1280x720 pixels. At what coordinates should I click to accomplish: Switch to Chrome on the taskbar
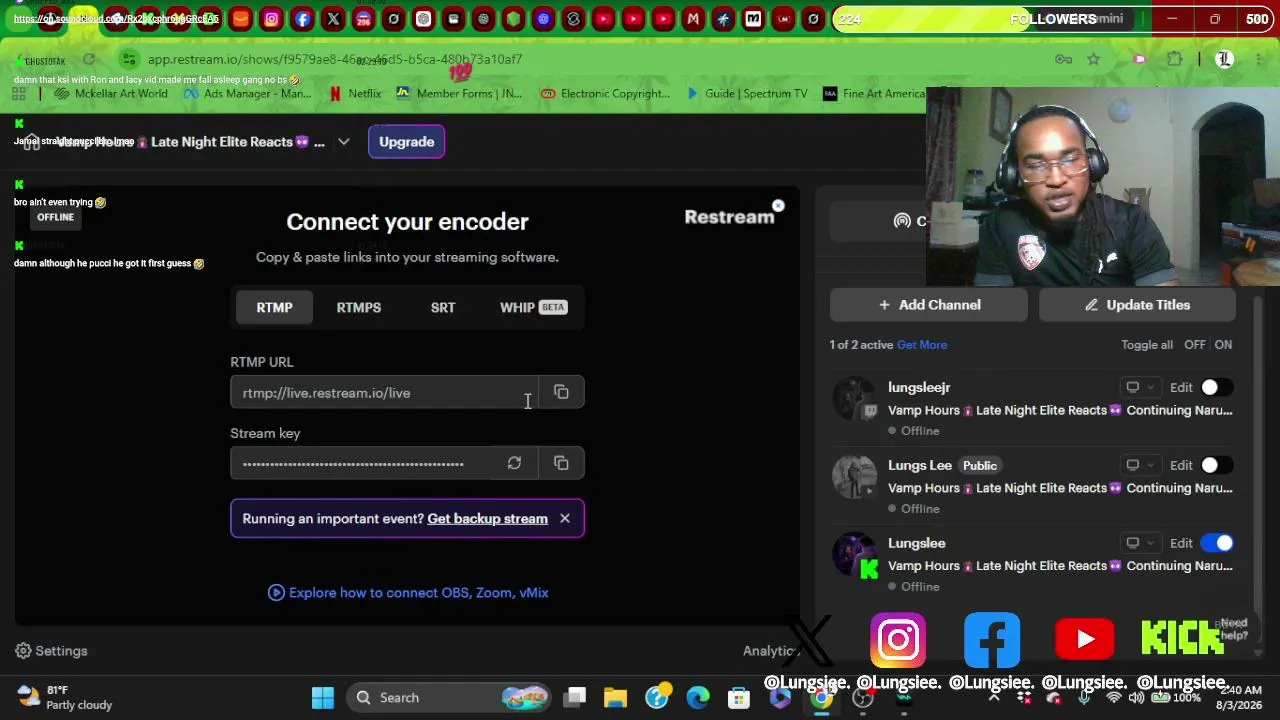click(821, 697)
